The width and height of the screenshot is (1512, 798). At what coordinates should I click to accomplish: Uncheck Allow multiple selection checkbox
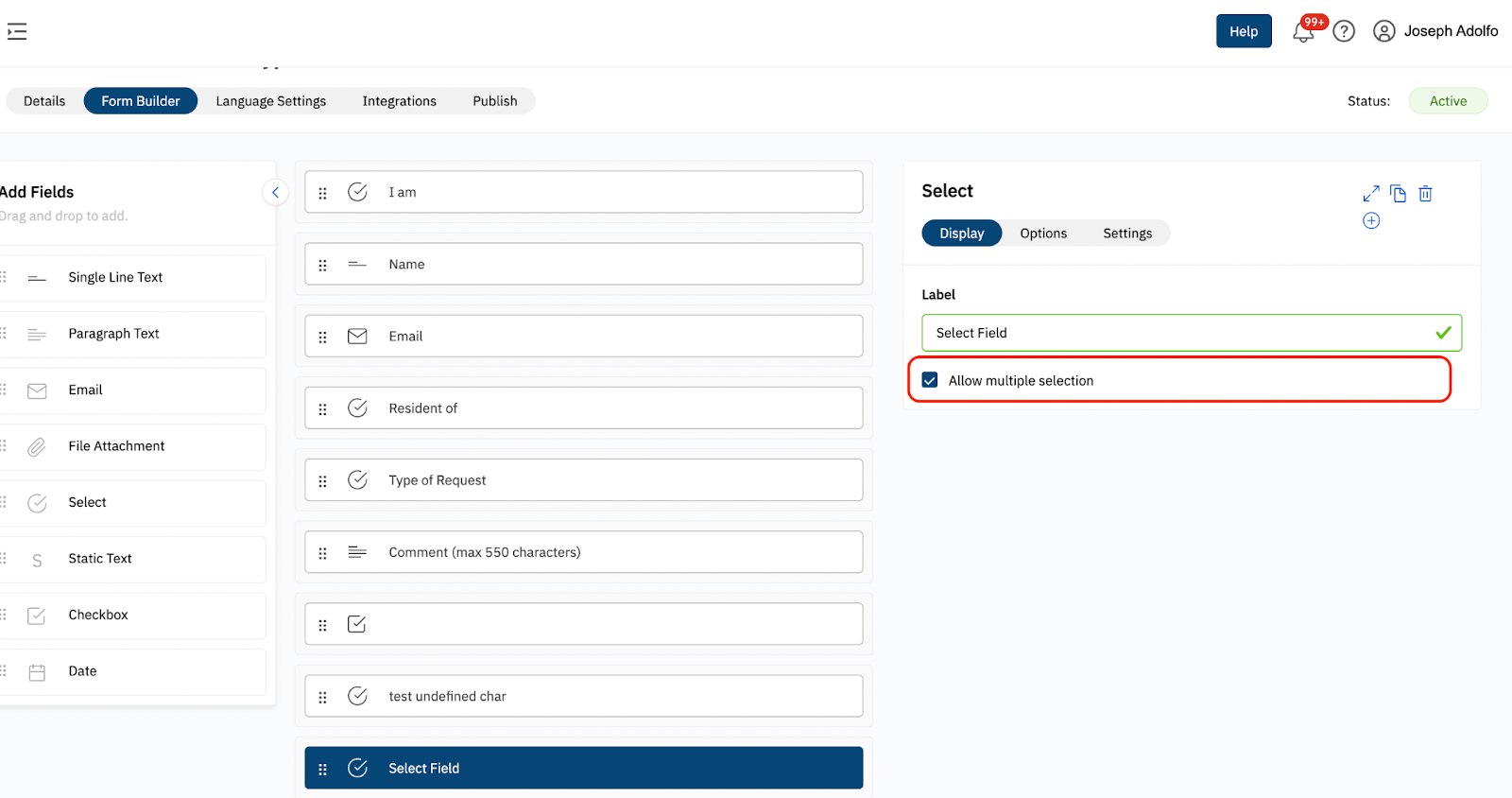coord(930,380)
